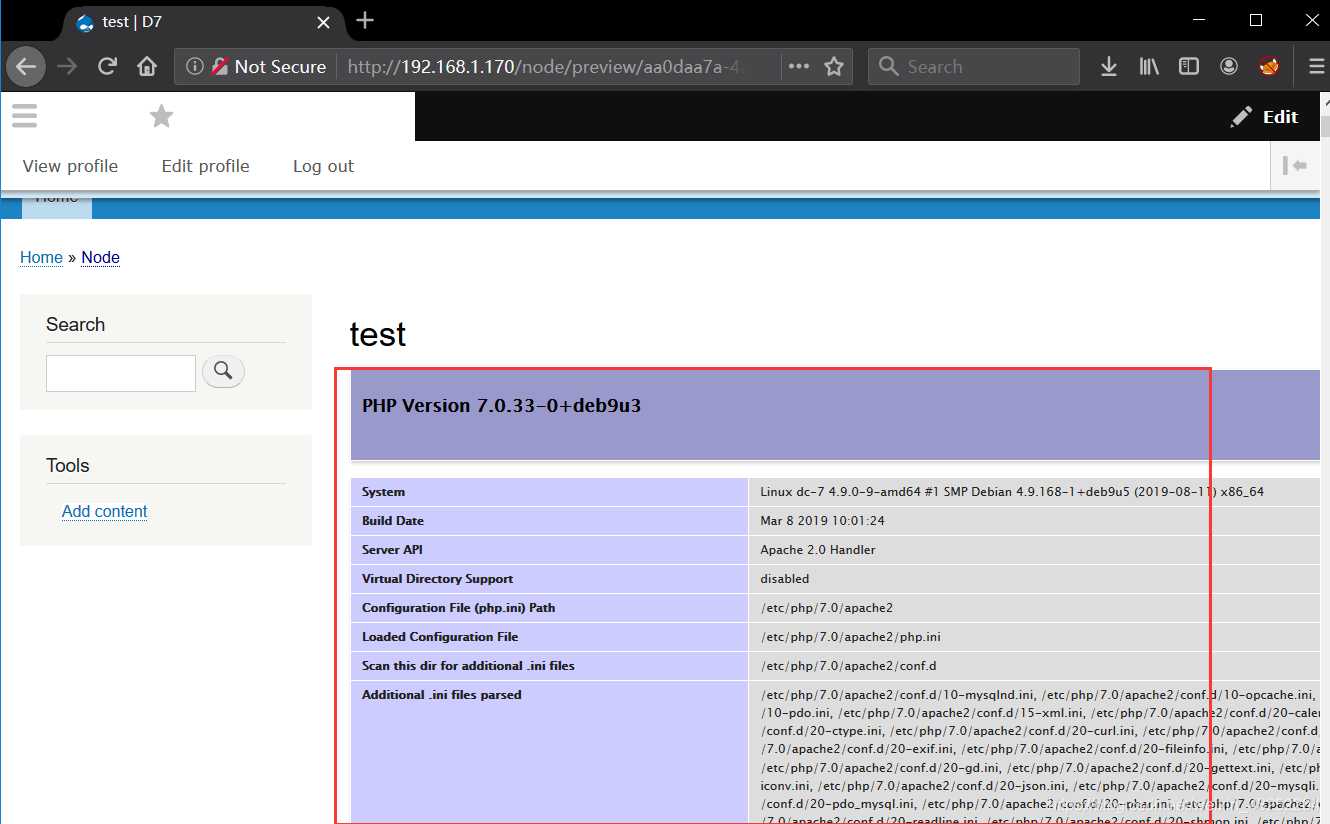Toggle the browser sidebar view
Viewport: 1330px width, 824px height.
click(1189, 67)
